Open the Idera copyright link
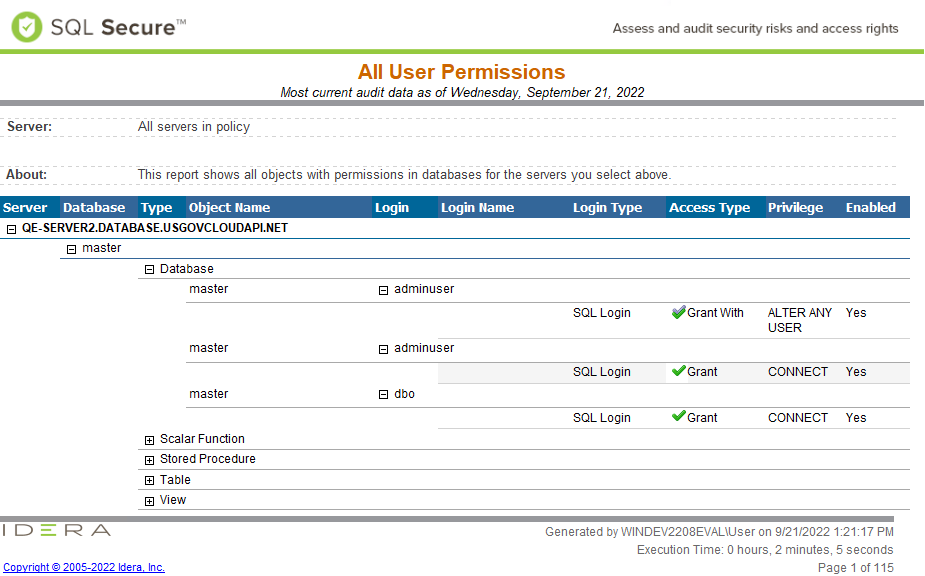Image resolution: width=925 pixels, height=576 pixels. coord(84,567)
